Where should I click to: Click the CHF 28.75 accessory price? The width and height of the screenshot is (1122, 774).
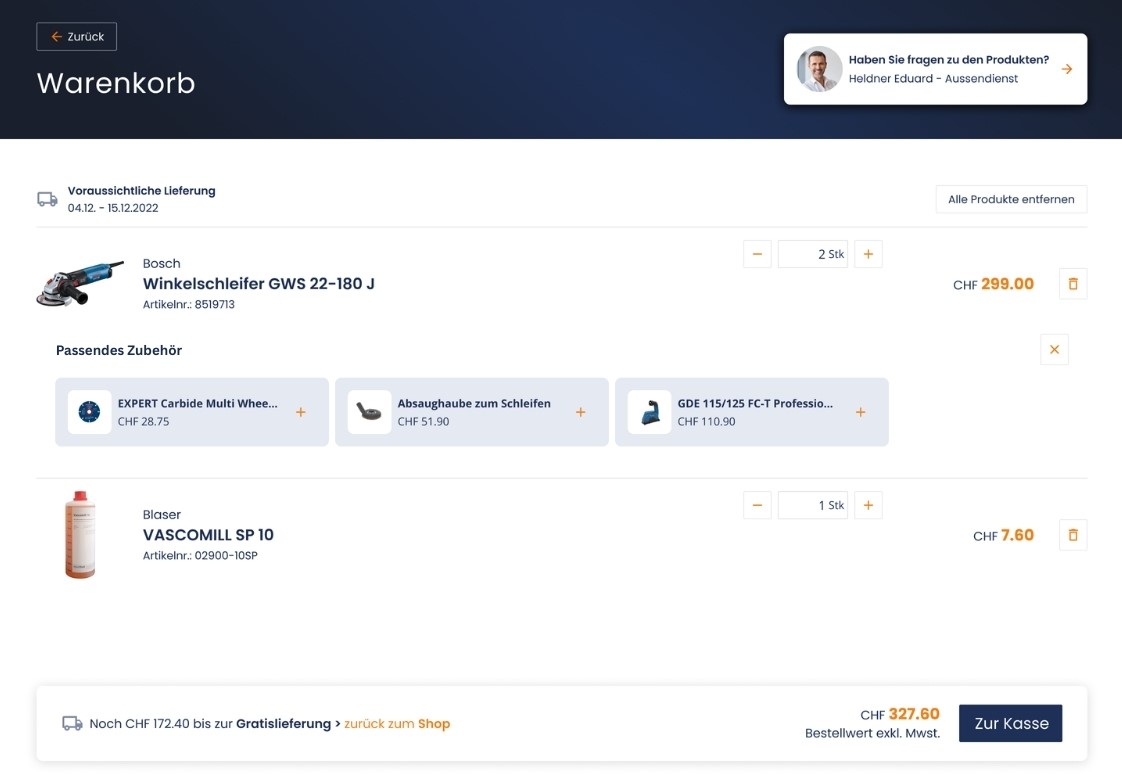pyautogui.click(x=144, y=421)
